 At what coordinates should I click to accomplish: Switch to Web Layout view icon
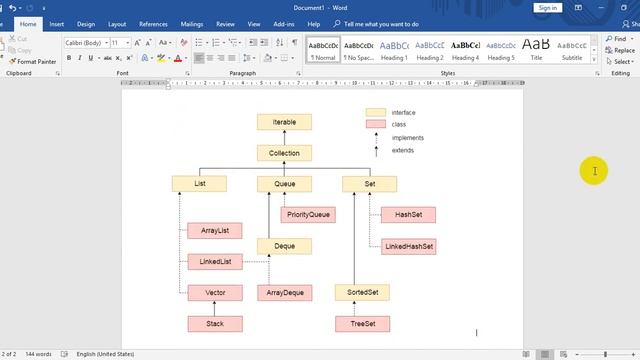pos(564,354)
